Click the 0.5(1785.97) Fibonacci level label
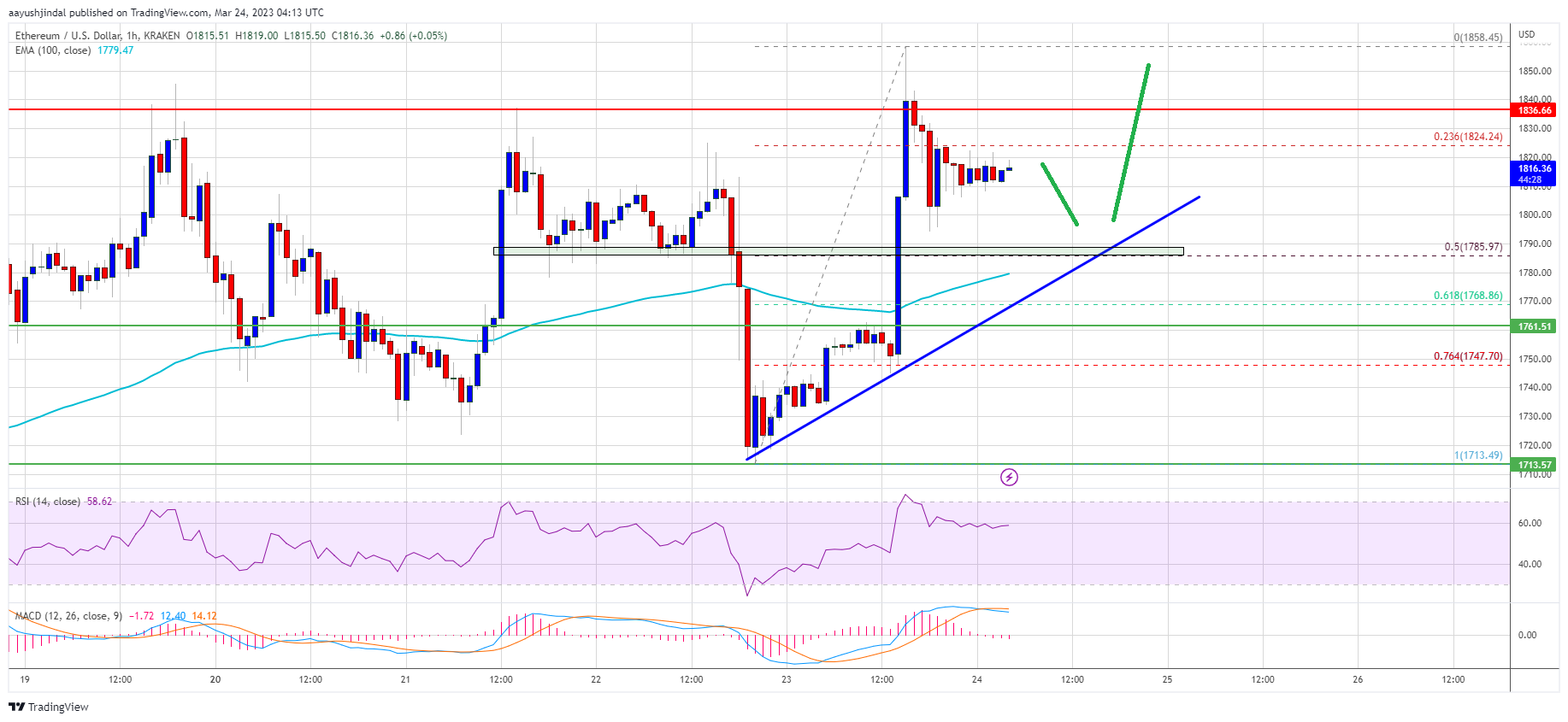This screenshot has height=722, width=1568. 1473,247
